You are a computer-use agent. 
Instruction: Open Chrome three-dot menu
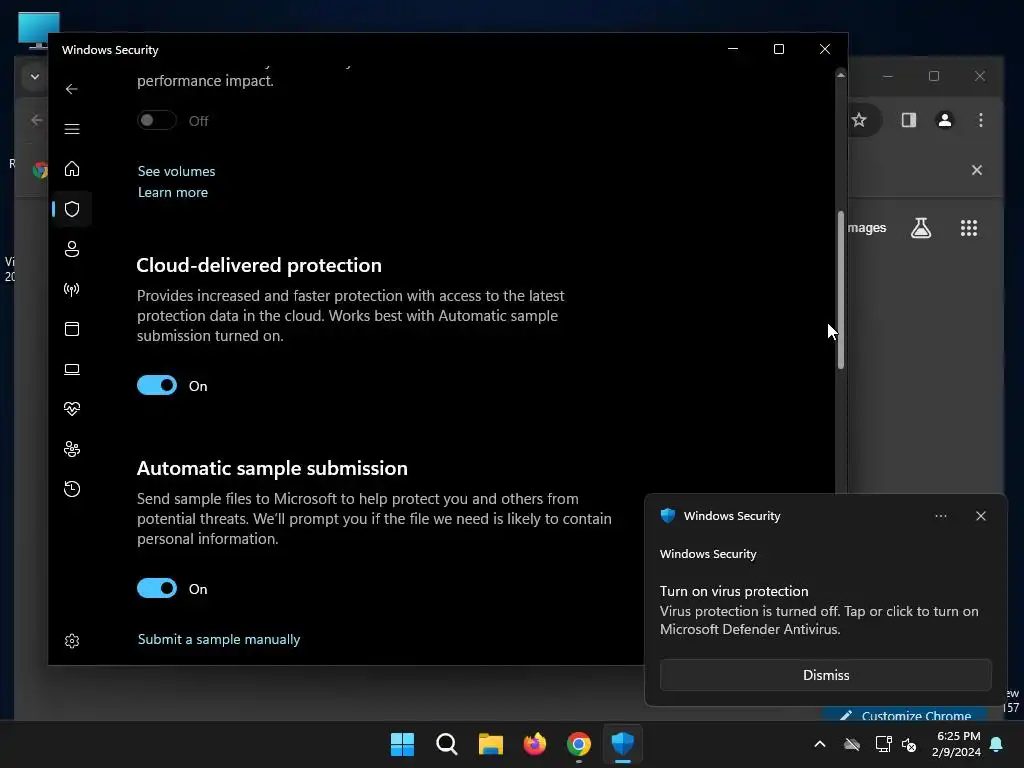point(980,120)
